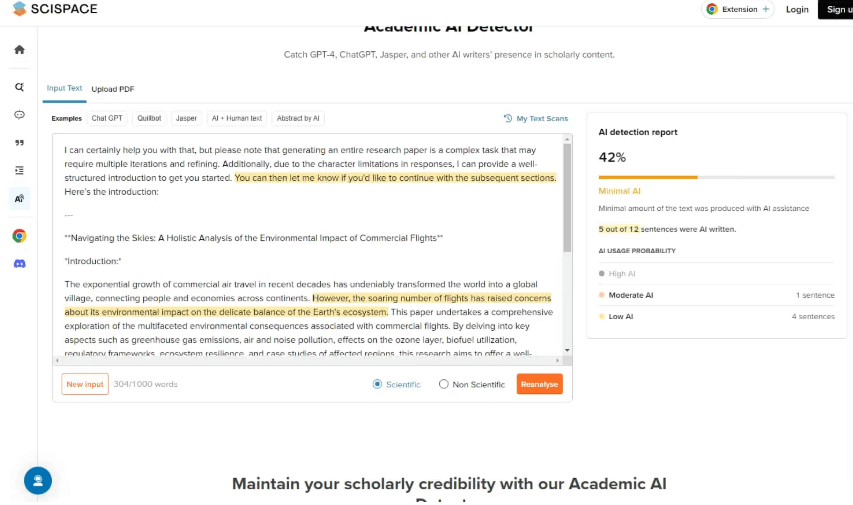Open the Discord icon in sidebar
Viewport: 853px width, 505px height.
pos(19,264)
